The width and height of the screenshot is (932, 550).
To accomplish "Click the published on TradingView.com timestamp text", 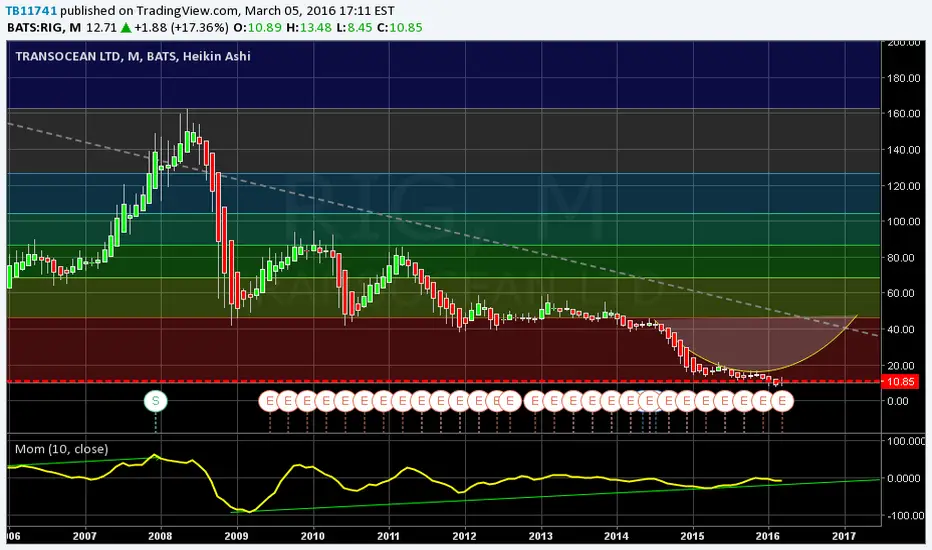I will coord(227,11).
